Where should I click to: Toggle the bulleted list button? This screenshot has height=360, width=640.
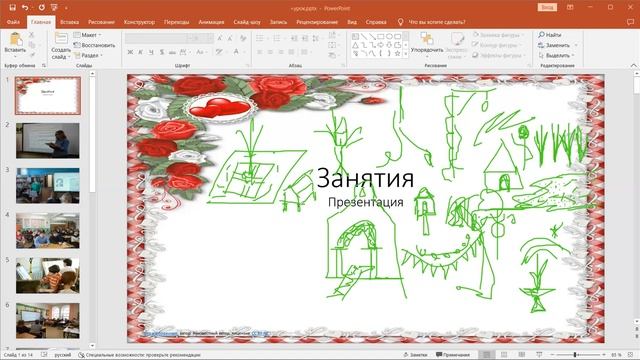(x=260, y=38)
